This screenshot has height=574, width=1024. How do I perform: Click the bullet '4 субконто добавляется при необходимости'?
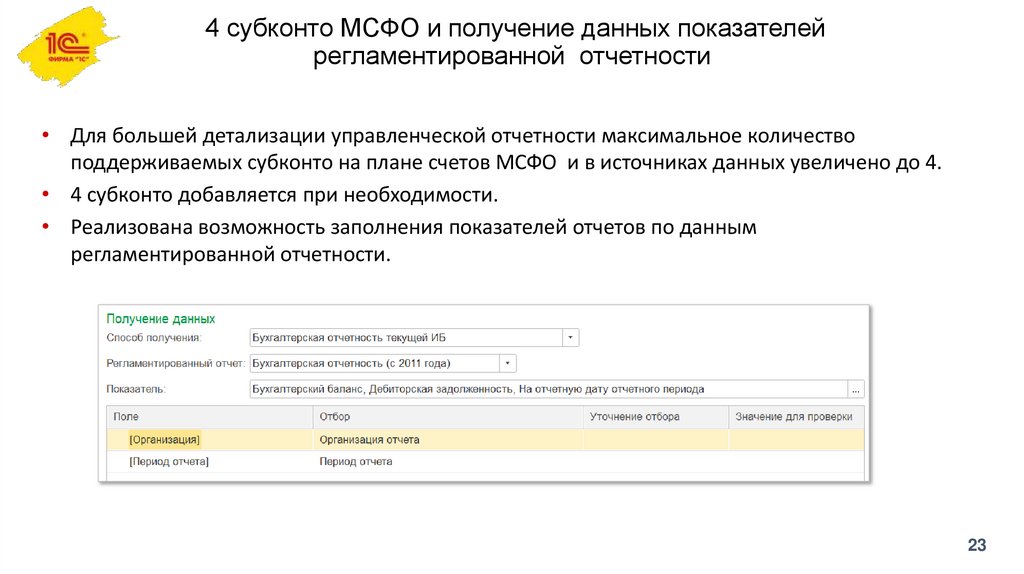284,195
